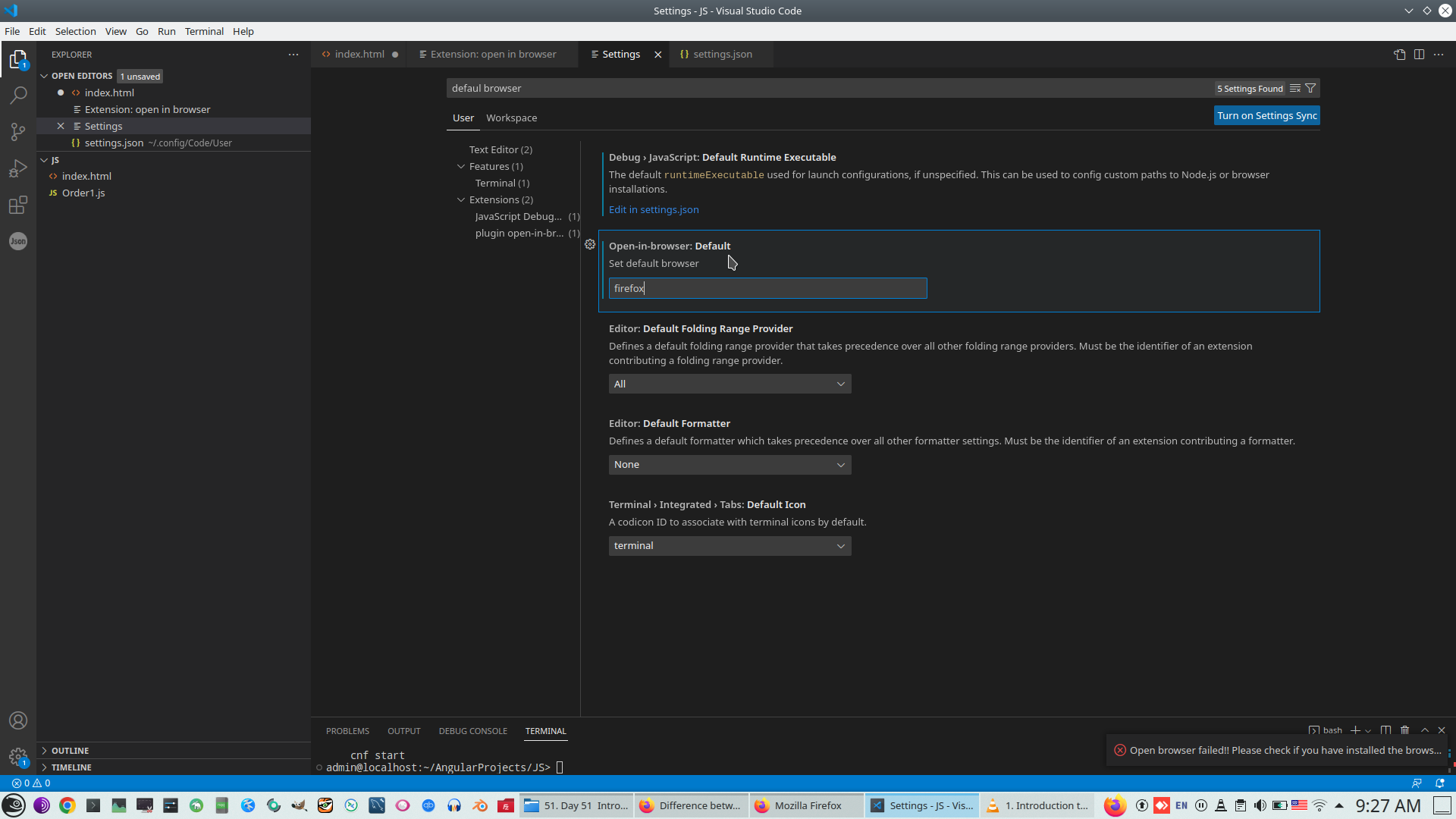Click Turn on Settings Sync button
The image size is (1456, 819).
tap(1266, 116)
